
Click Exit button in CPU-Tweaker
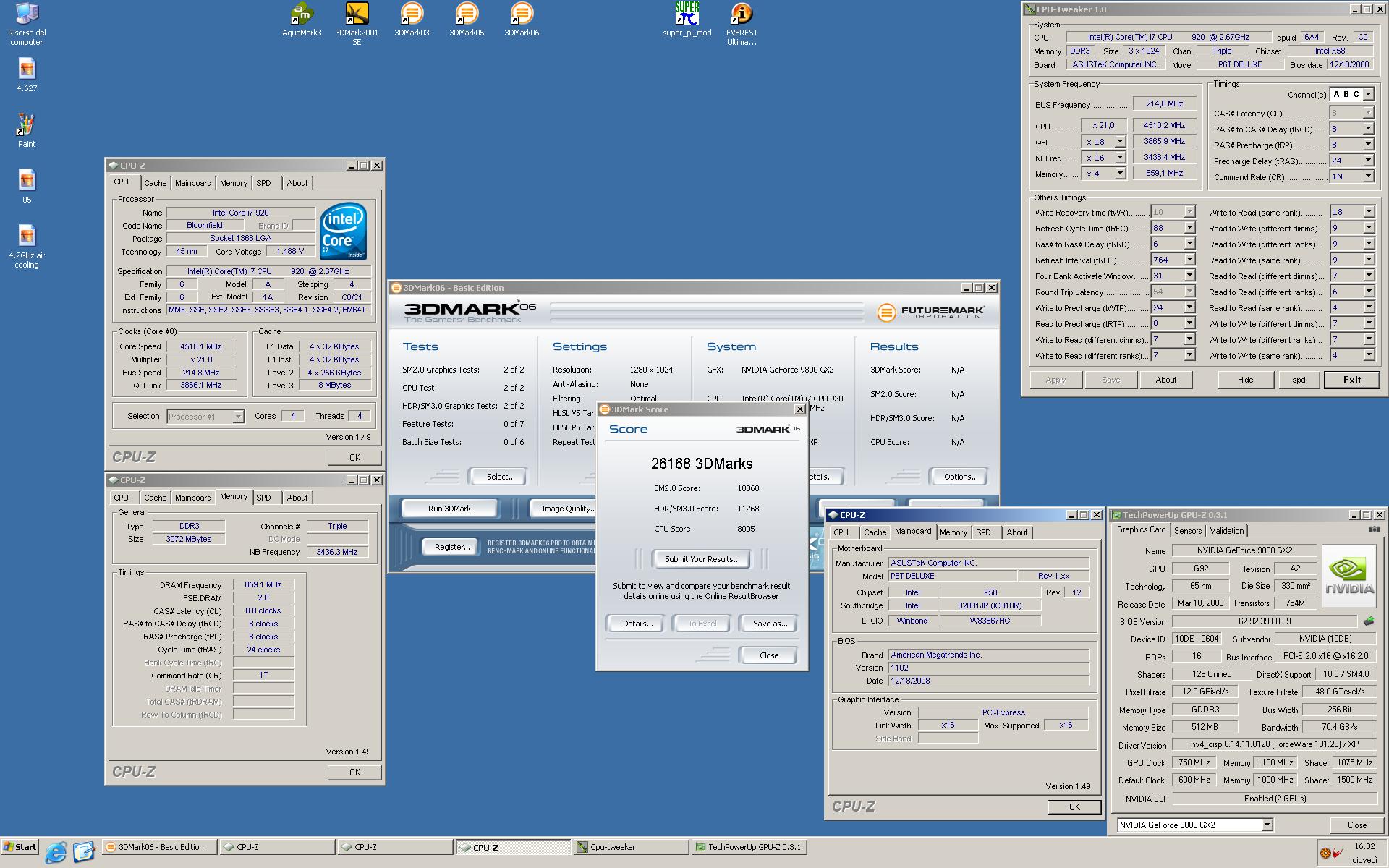click(x=1351, y=380)
